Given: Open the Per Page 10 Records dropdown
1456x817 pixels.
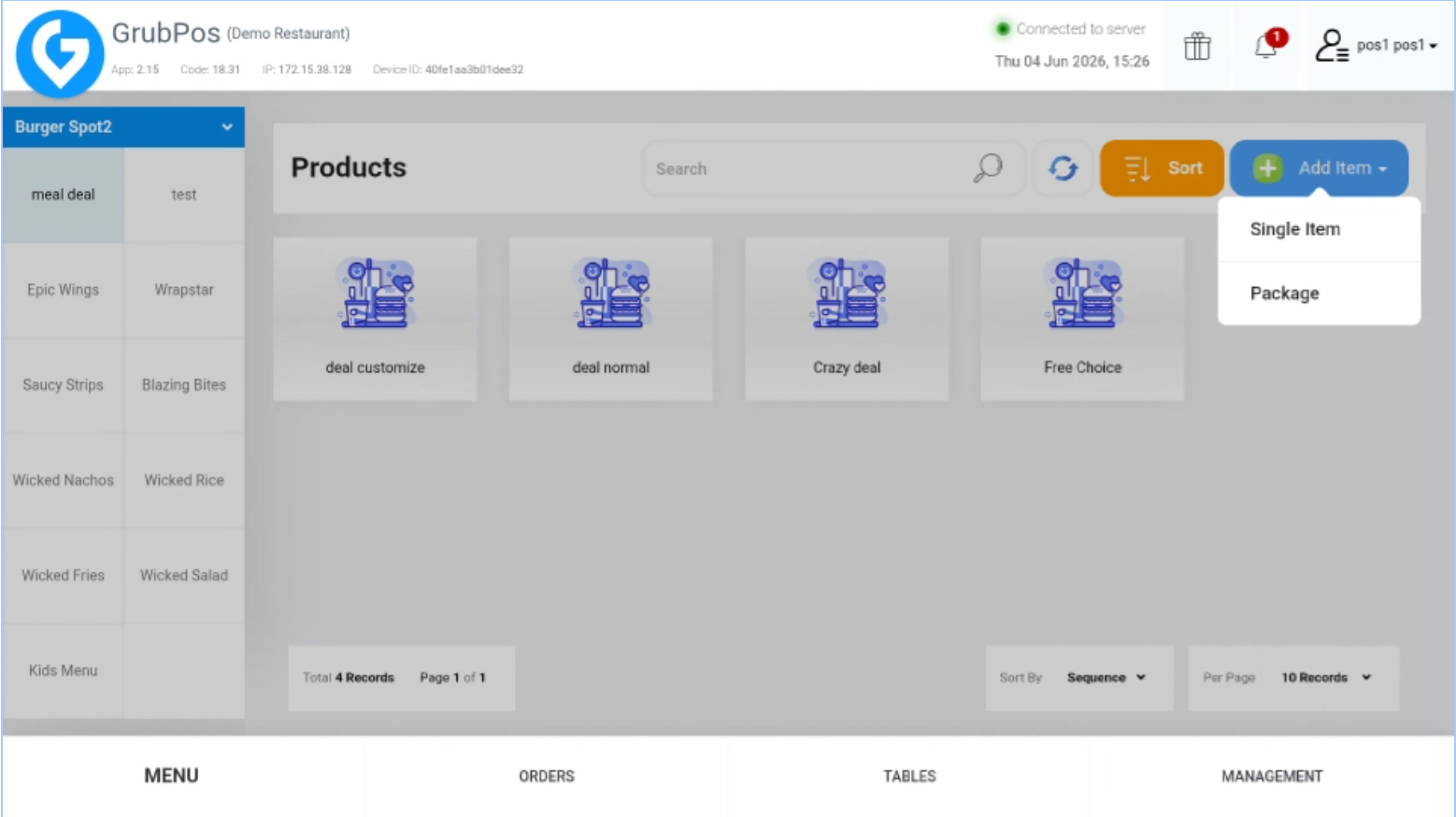Looking at the screenshot, I should [1293, 678].
